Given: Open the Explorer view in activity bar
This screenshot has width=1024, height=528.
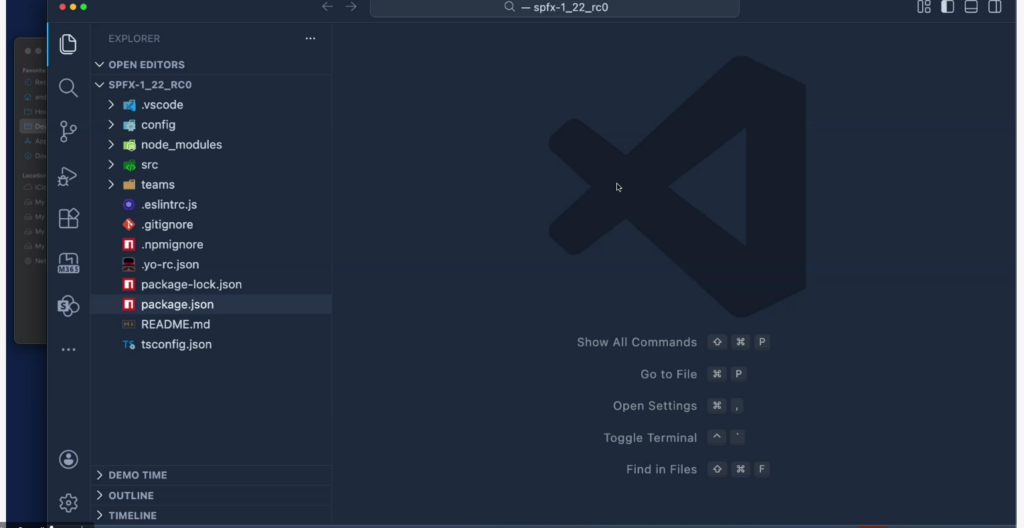Looking at the screenshot, I should pyautogui.click(x=68, y=44).
